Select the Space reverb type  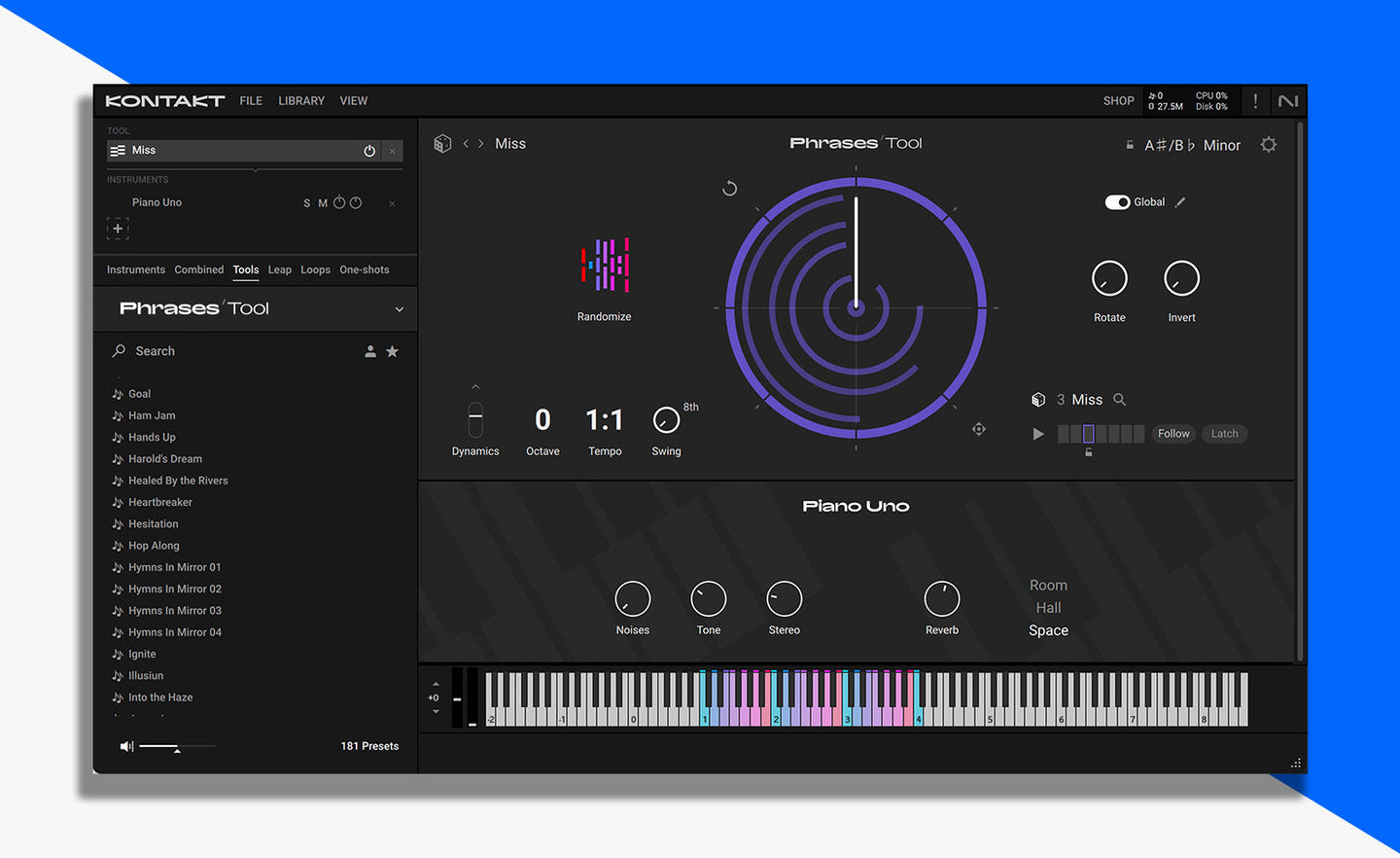pos(1048,630)
